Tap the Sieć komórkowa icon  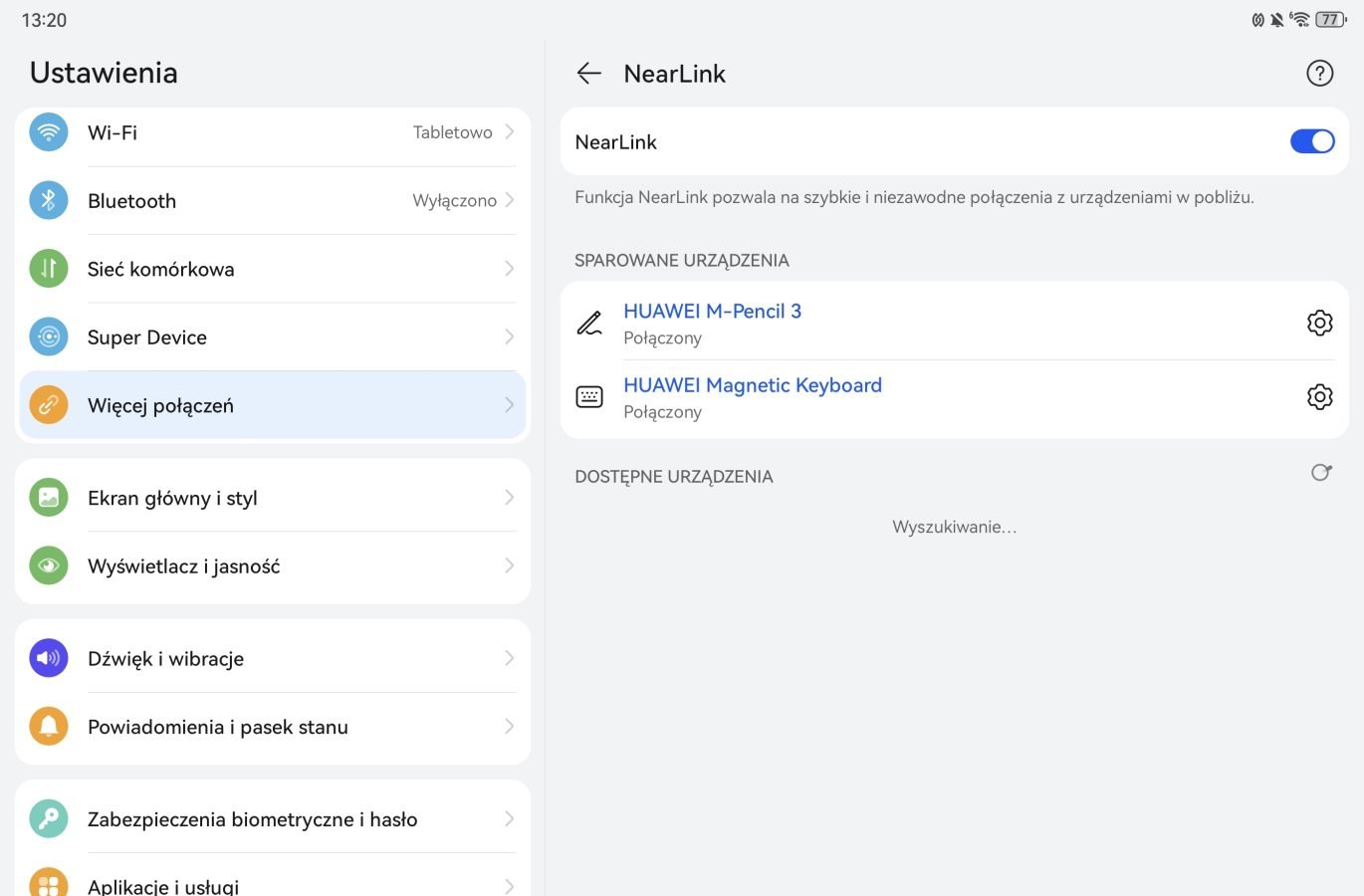(49, 268)
